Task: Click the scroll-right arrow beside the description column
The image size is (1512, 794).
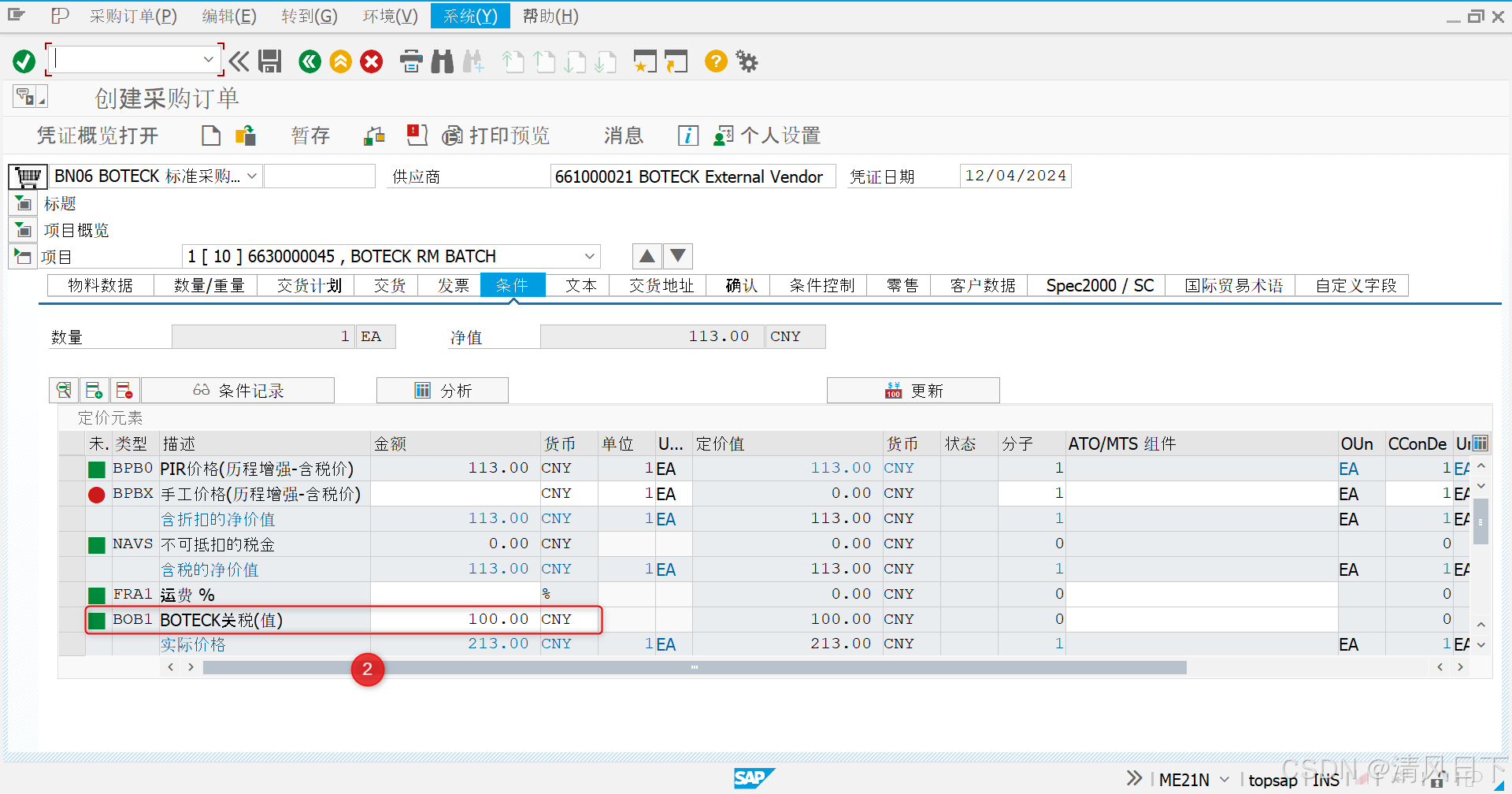Action: pyautogui.click(x=191, y=667)
